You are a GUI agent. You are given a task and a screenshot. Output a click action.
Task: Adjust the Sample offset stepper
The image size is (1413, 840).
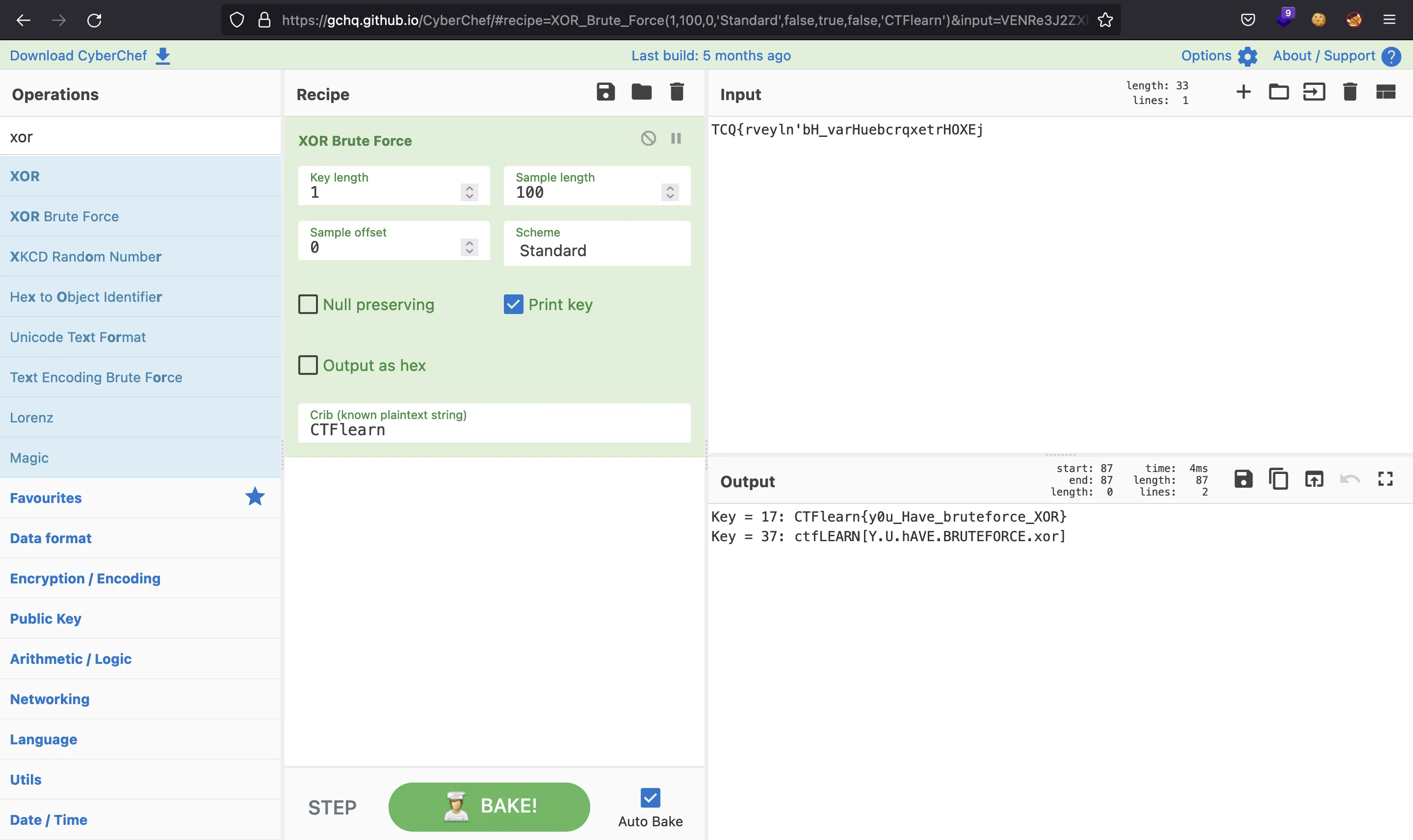click(x=469, y=247)
